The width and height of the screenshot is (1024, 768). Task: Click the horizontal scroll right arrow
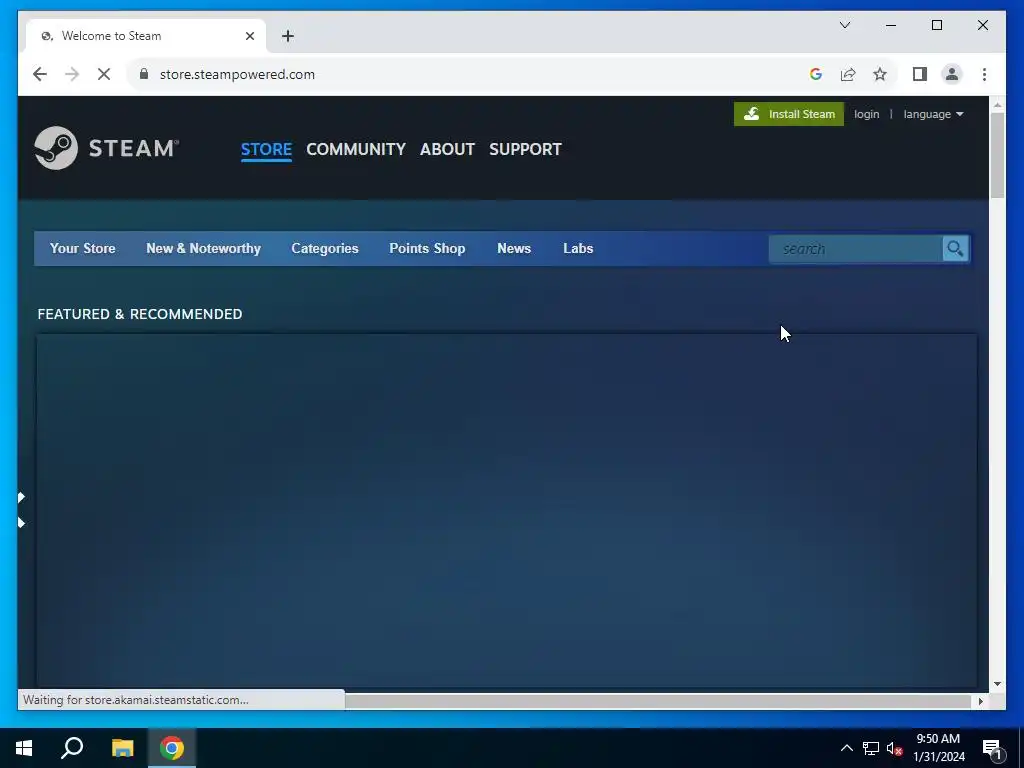coord(980,701)
